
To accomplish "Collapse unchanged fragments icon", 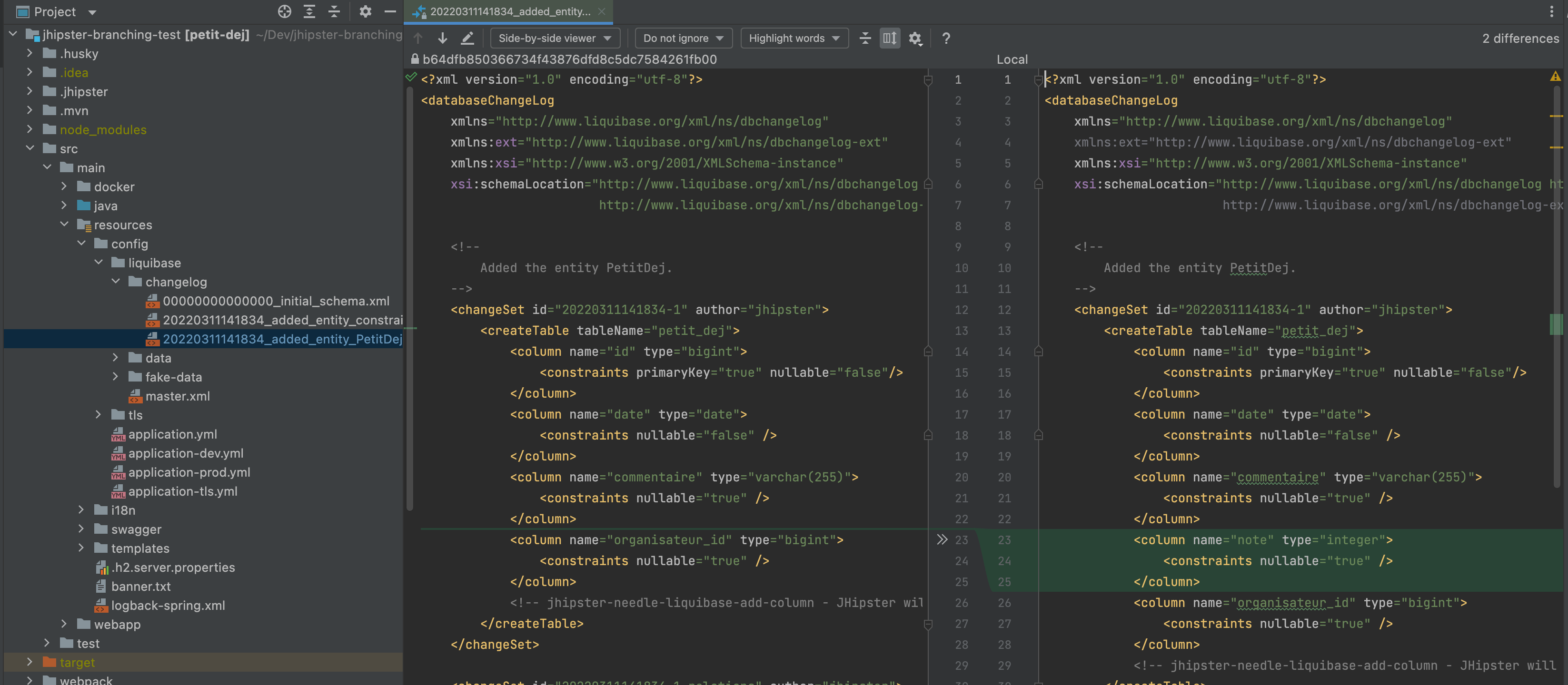I will pyautogui.click(x=865, y=39).
